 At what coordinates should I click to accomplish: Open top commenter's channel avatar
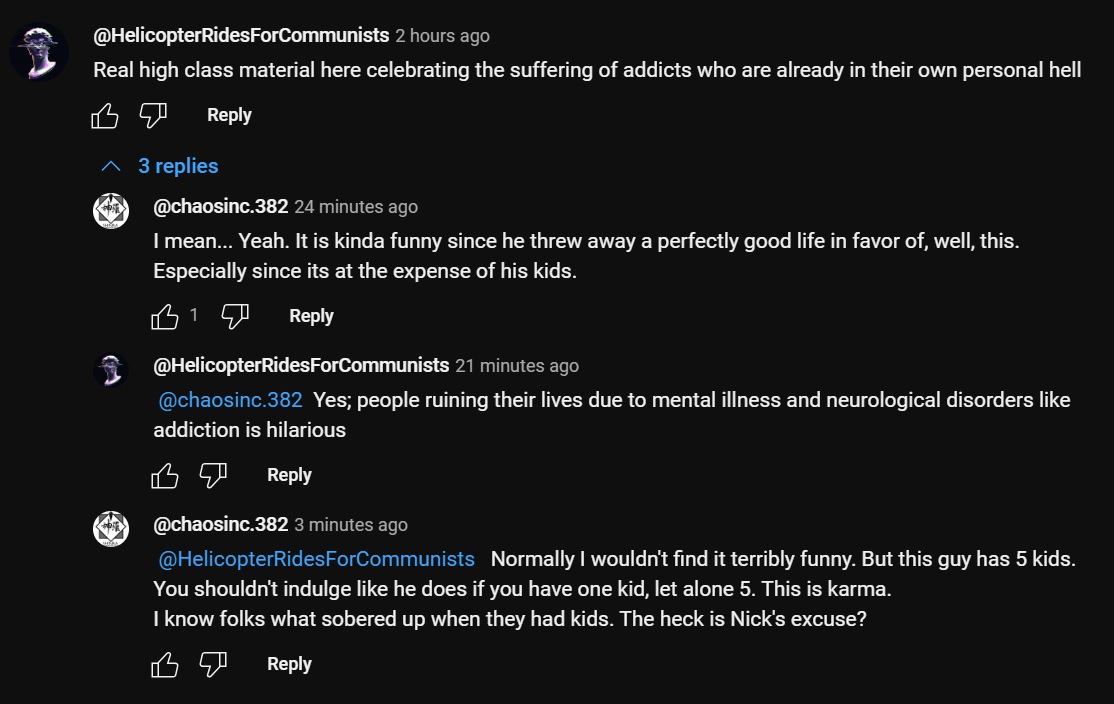[x=39, y=52]
